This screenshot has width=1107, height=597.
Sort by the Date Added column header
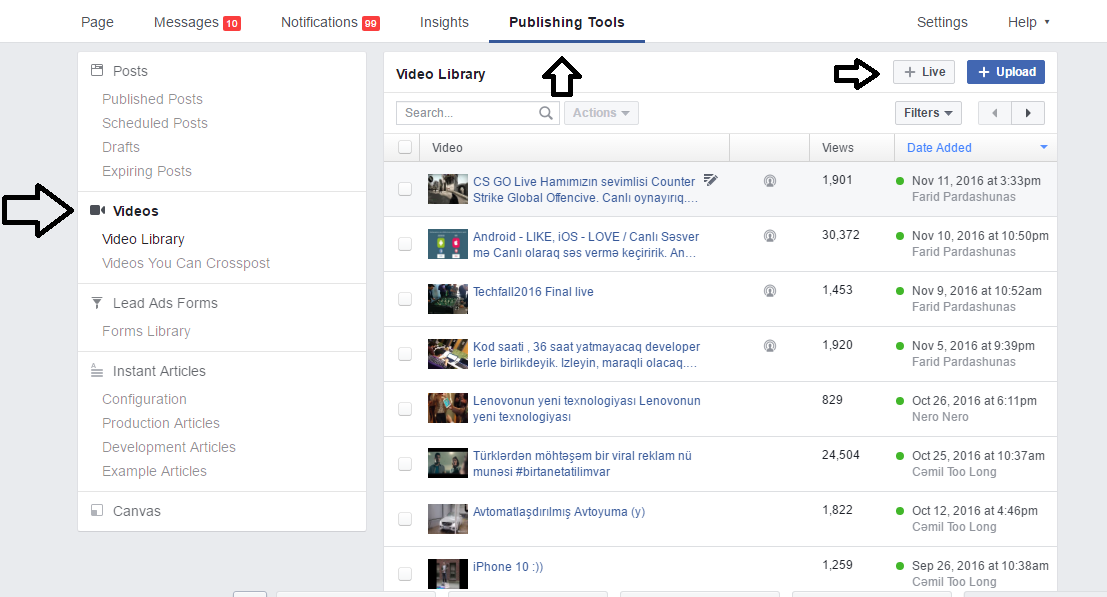coord(939,147)
